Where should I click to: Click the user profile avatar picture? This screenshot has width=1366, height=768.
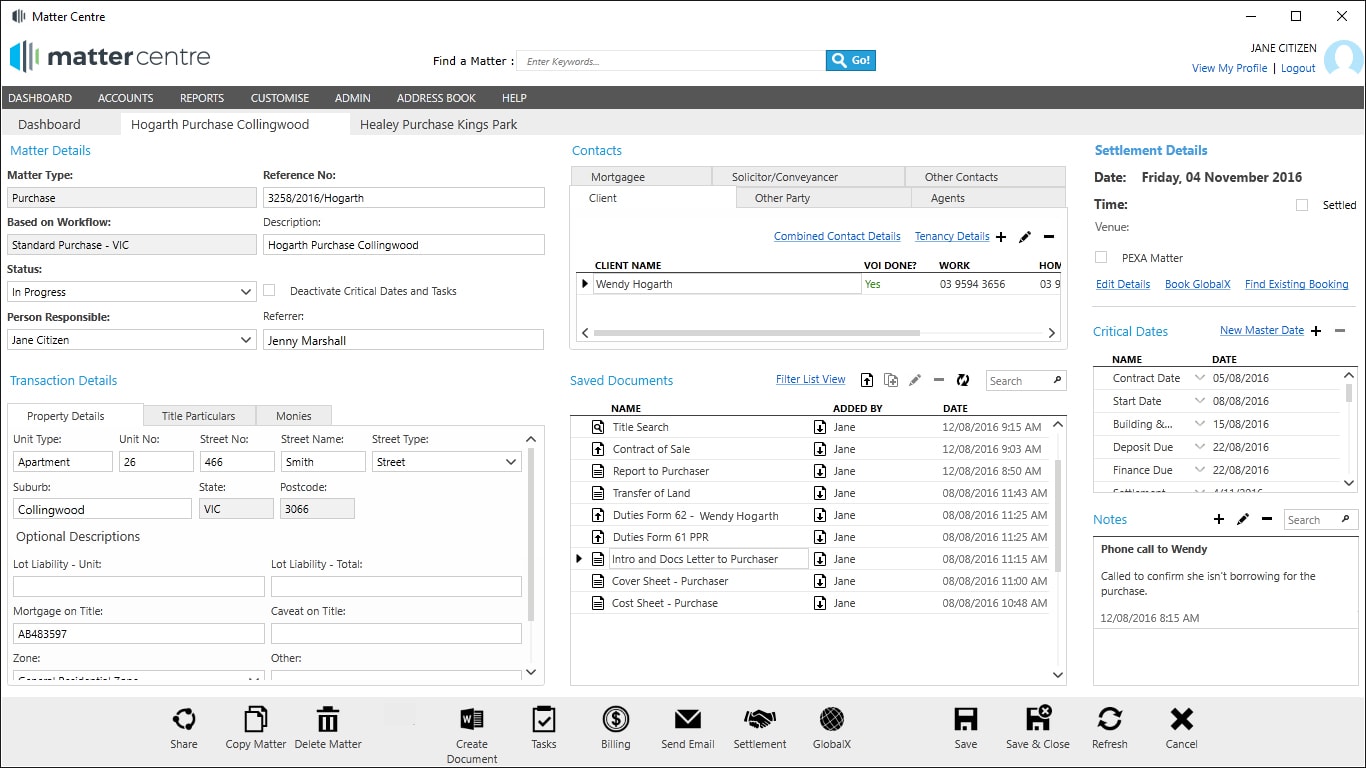pyautogui.click(x=1342, y=58)
